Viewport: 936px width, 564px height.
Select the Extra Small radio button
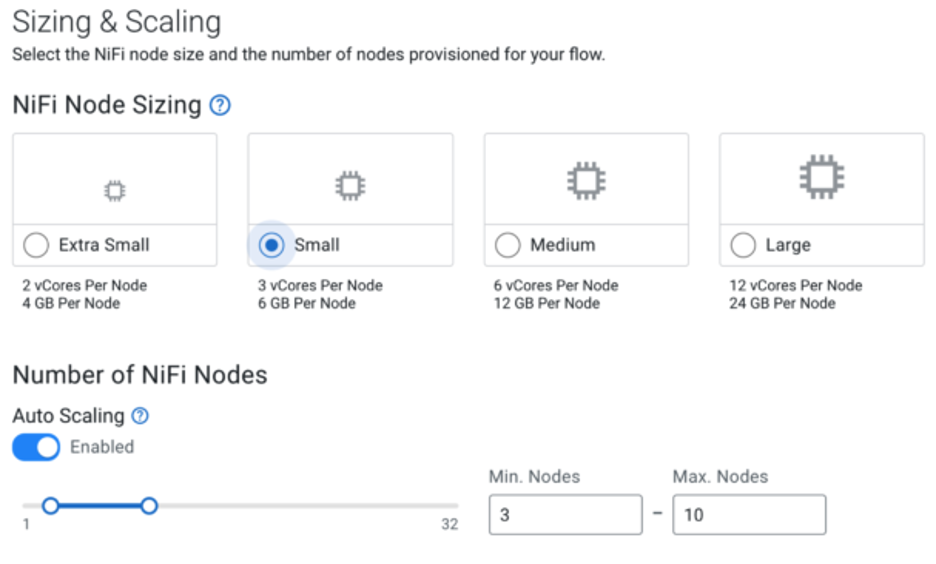point(36,245)
